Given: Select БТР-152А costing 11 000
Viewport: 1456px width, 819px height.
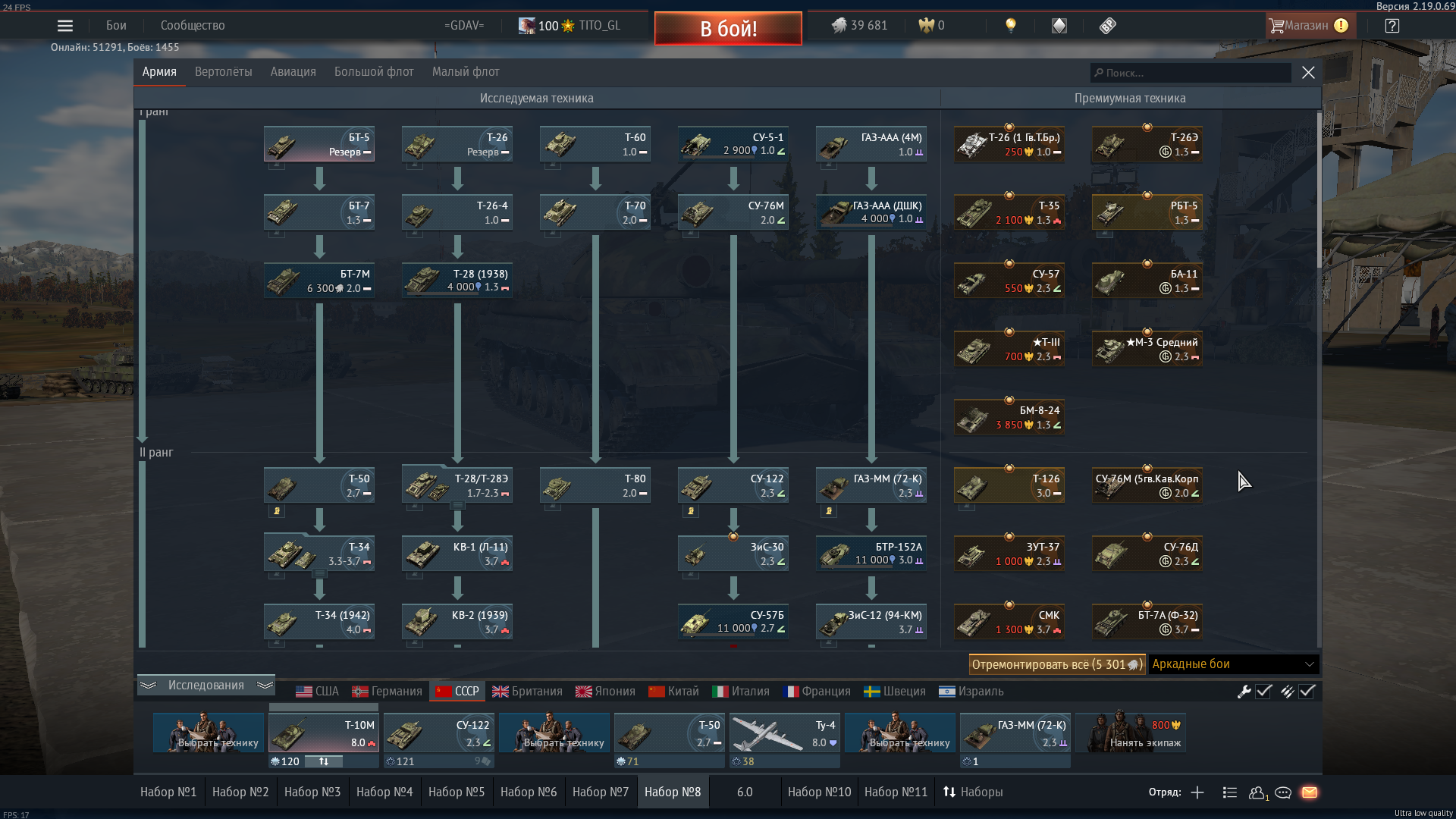Looking at the screenshot, I should (x=871, y=554).
